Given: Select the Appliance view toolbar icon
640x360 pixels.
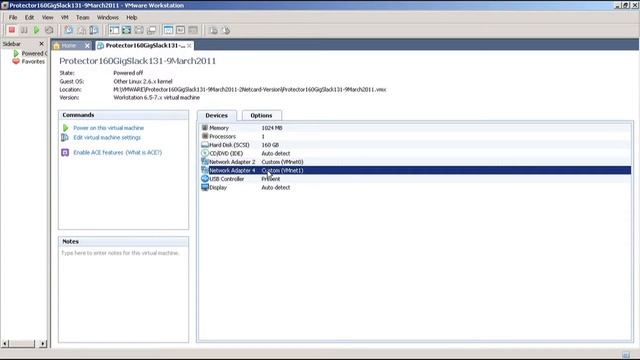Looking at the screenshot, I should pyautogui.click(x=193, y=30).
